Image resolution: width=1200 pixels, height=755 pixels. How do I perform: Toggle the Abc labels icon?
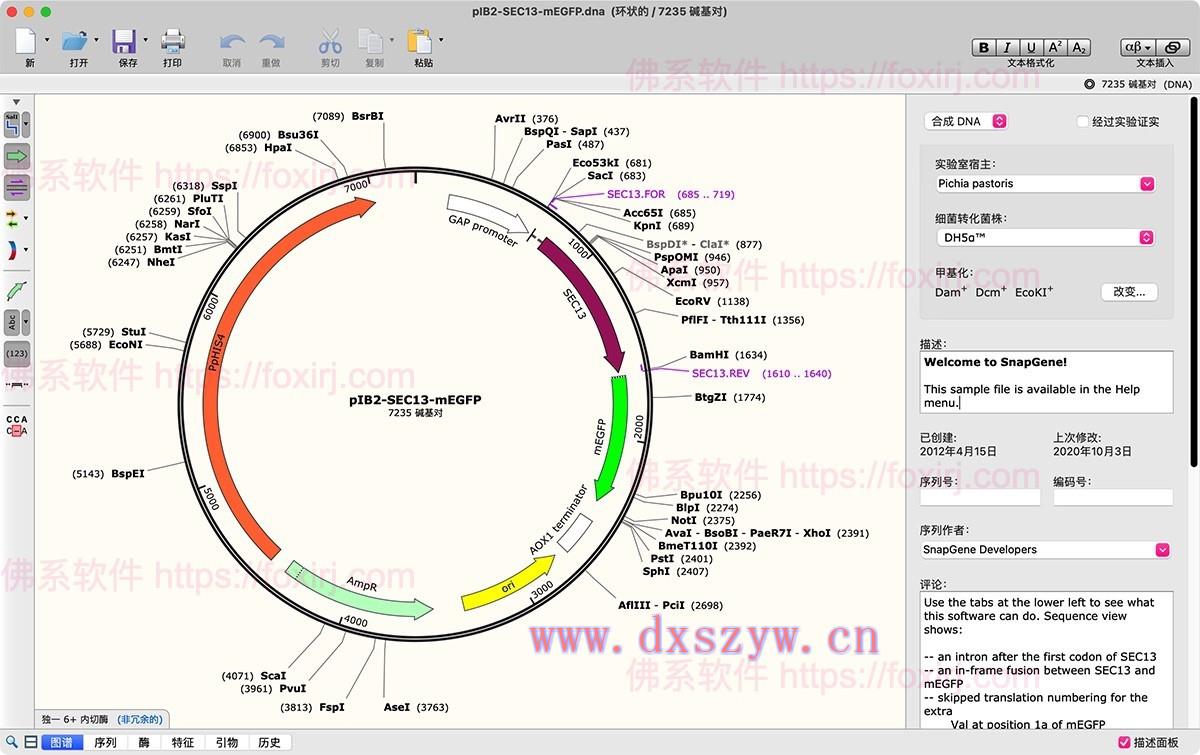click(x=13, y=322)
